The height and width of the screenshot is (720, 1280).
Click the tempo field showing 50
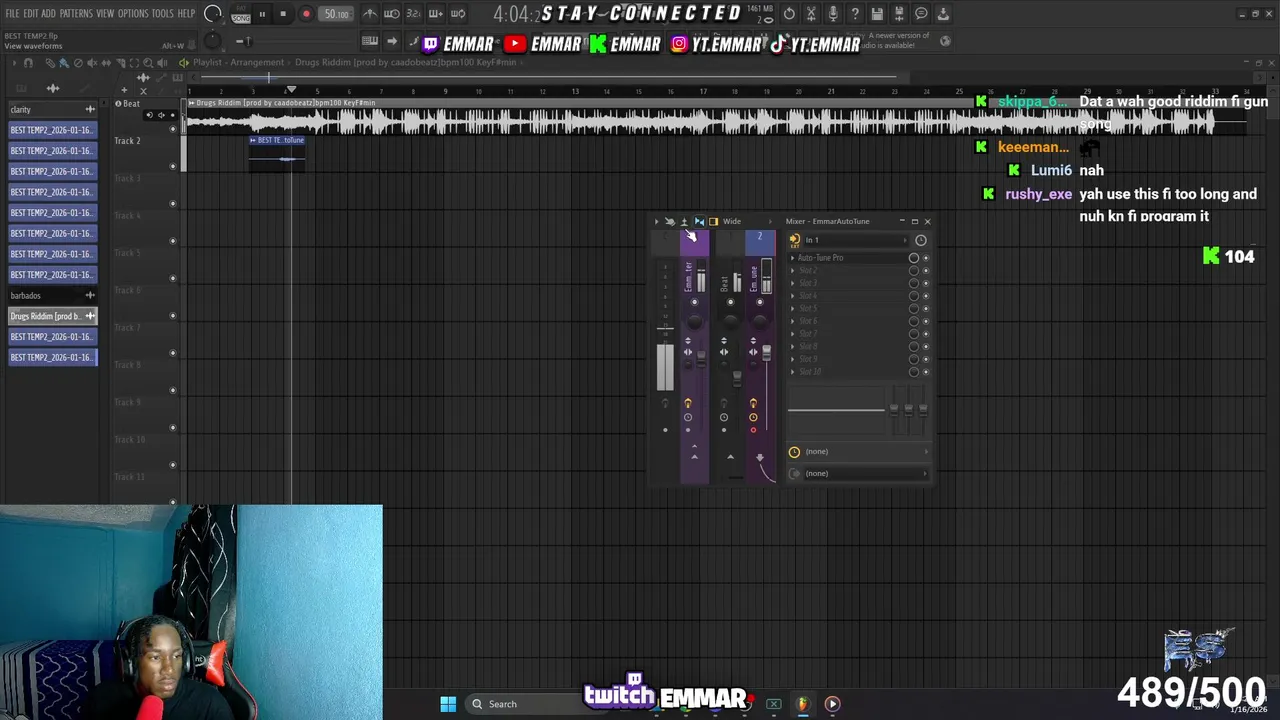[x=336, y=14]
